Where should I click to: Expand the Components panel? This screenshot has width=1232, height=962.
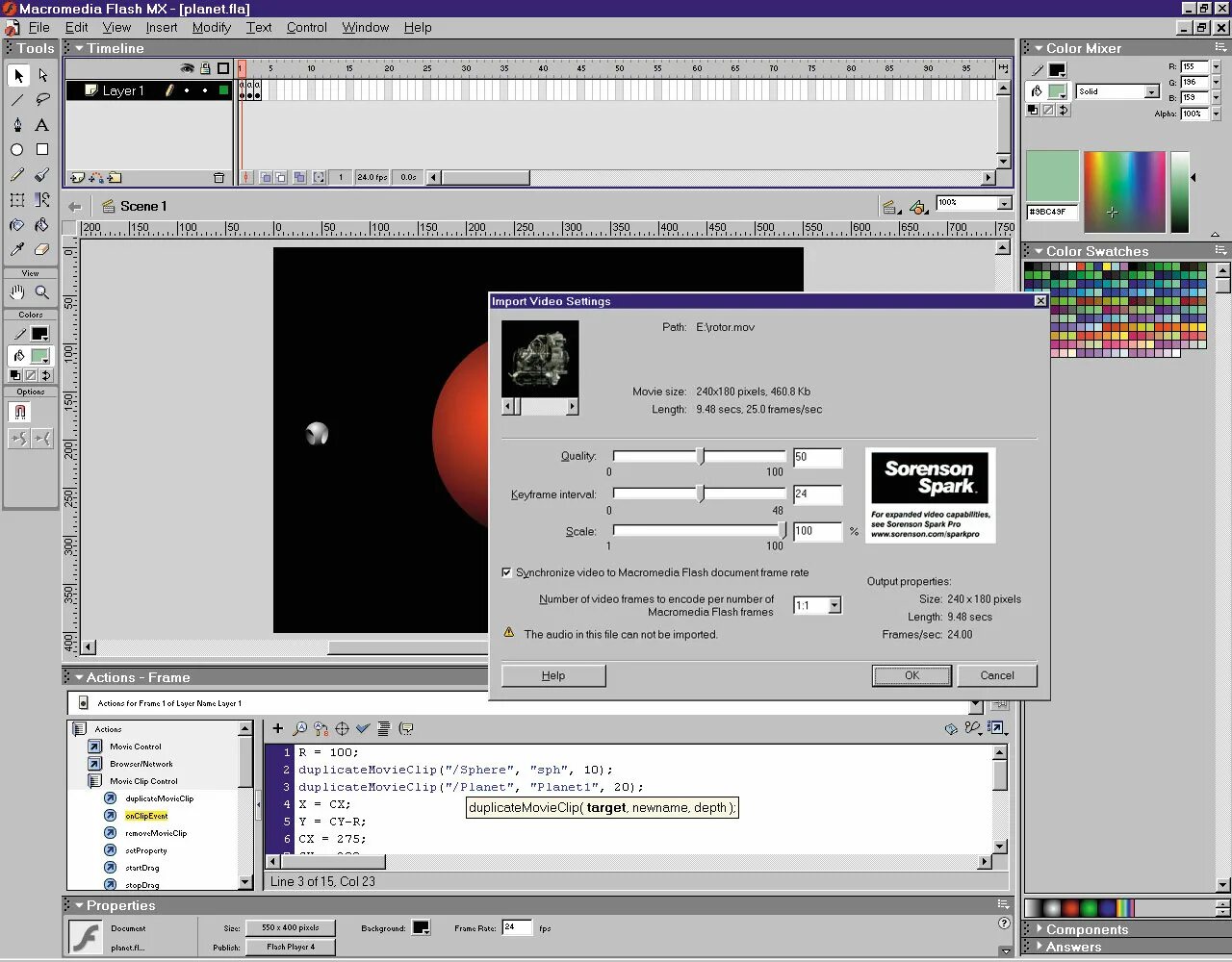tap(1039, 929)
